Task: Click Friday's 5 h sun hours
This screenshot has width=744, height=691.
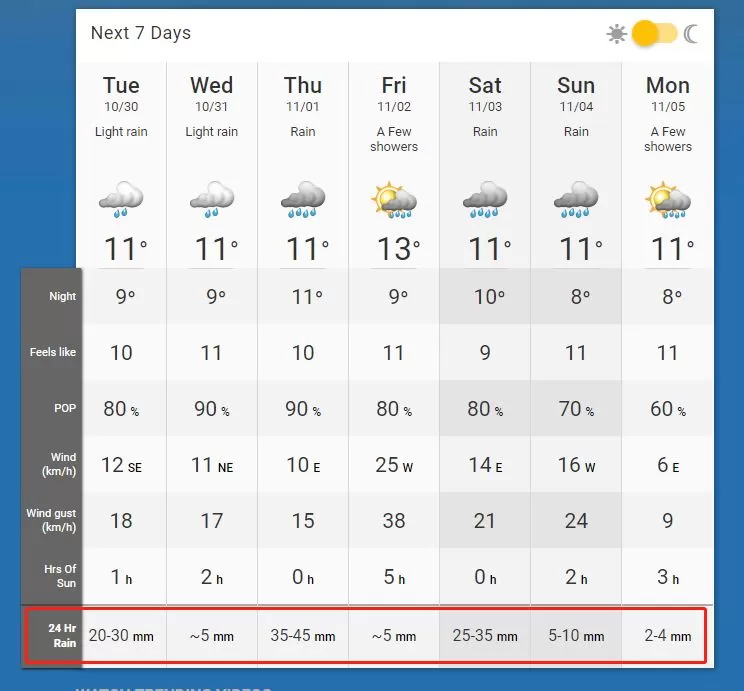Action: coord(394,577)
